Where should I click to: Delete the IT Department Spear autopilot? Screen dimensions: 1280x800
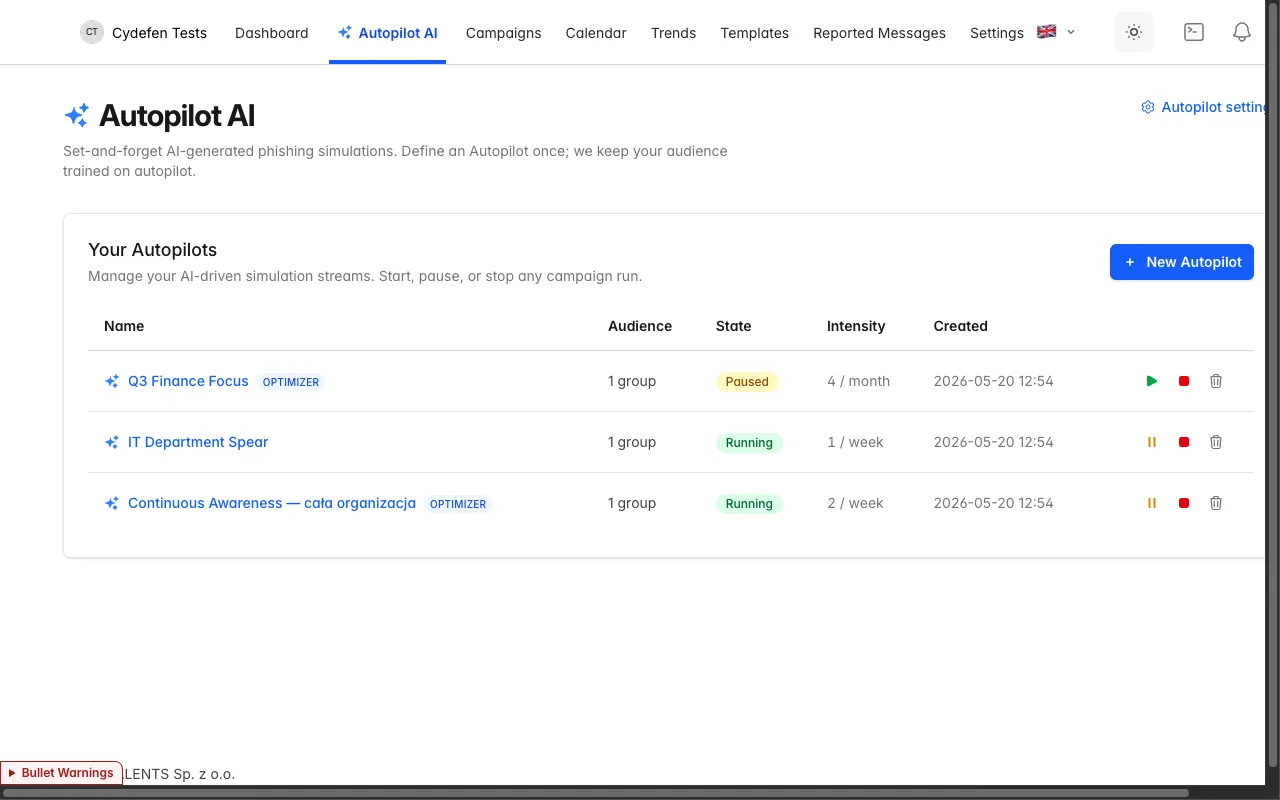coord(1216,442)
